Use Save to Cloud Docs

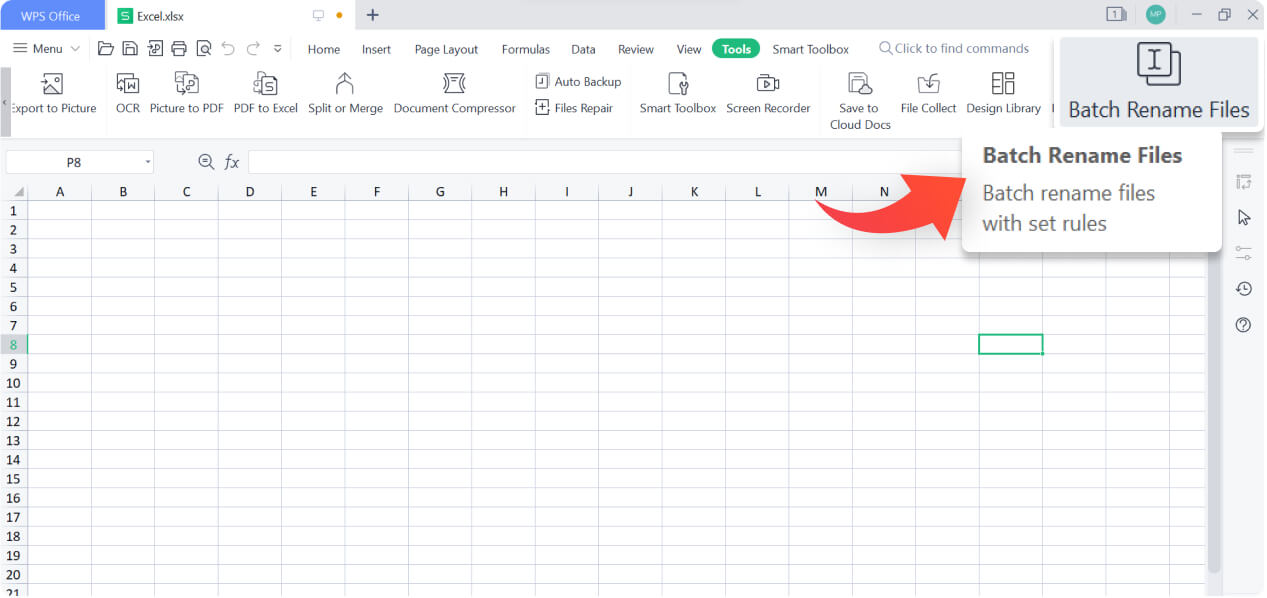click(x=859, y=100)
